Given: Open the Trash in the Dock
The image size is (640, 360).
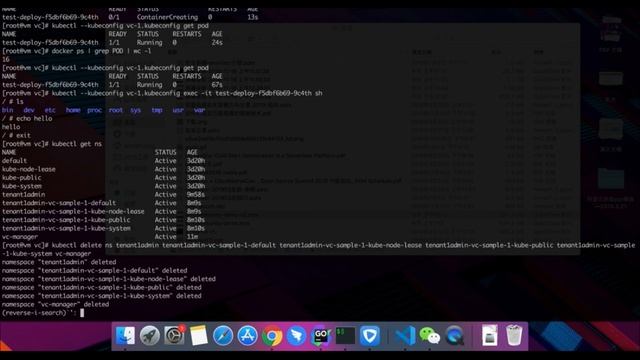Looking at the screenshot, I should point(514,336).
